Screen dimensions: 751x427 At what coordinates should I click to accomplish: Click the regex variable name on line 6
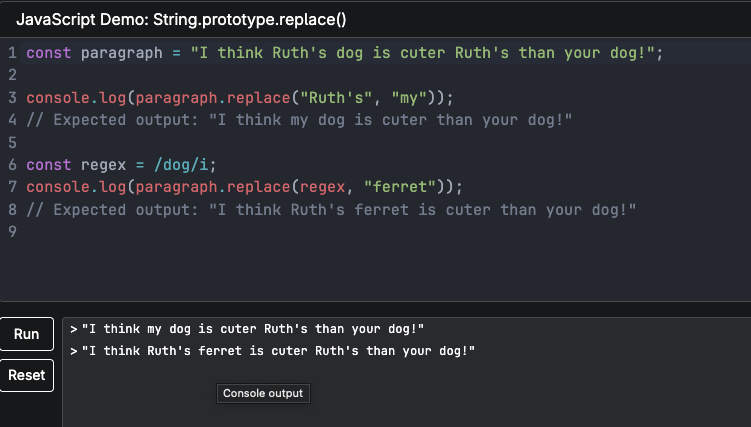(x=102, y=165)
